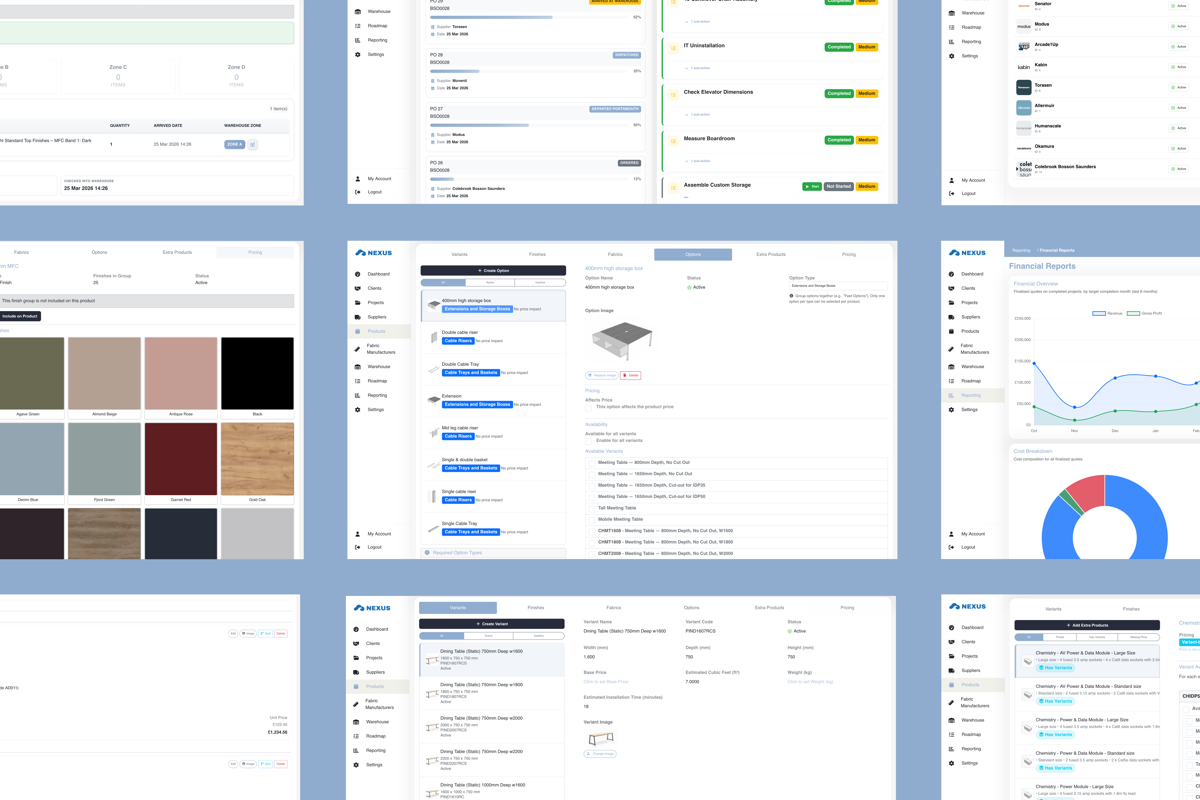Open the Option Type dropdown

[x=836, y=286]
